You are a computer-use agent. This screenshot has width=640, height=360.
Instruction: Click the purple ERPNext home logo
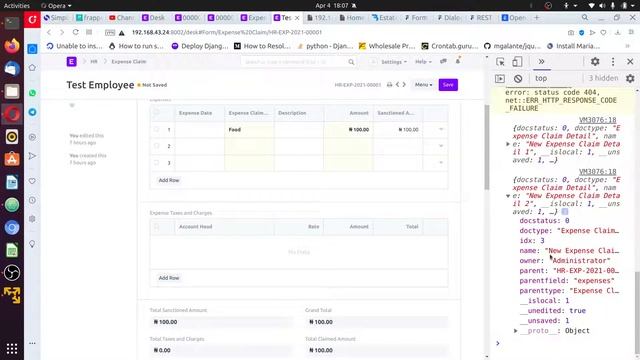[71, 62]
